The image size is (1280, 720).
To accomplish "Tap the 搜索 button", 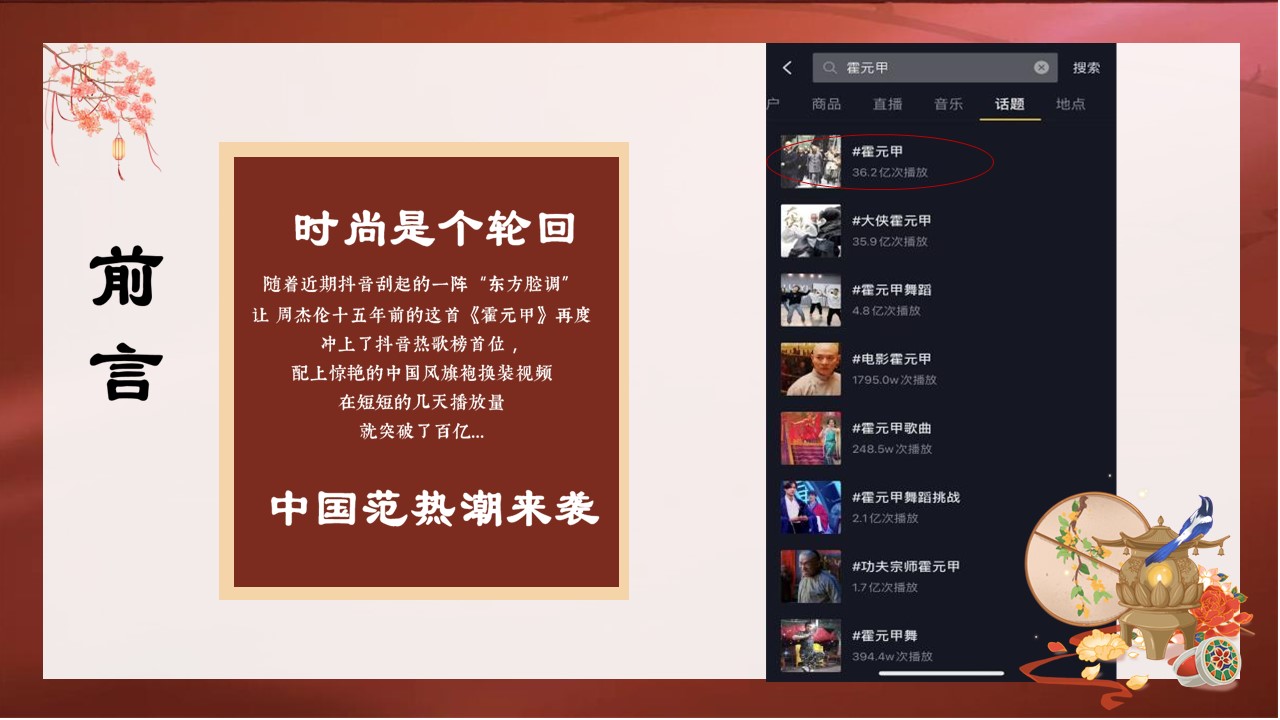I will click(x=1086, y=68).
